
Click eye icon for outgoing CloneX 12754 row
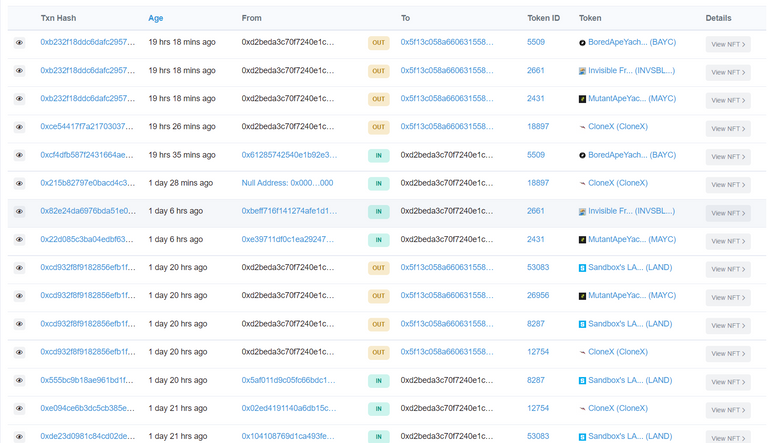point(19,352)
